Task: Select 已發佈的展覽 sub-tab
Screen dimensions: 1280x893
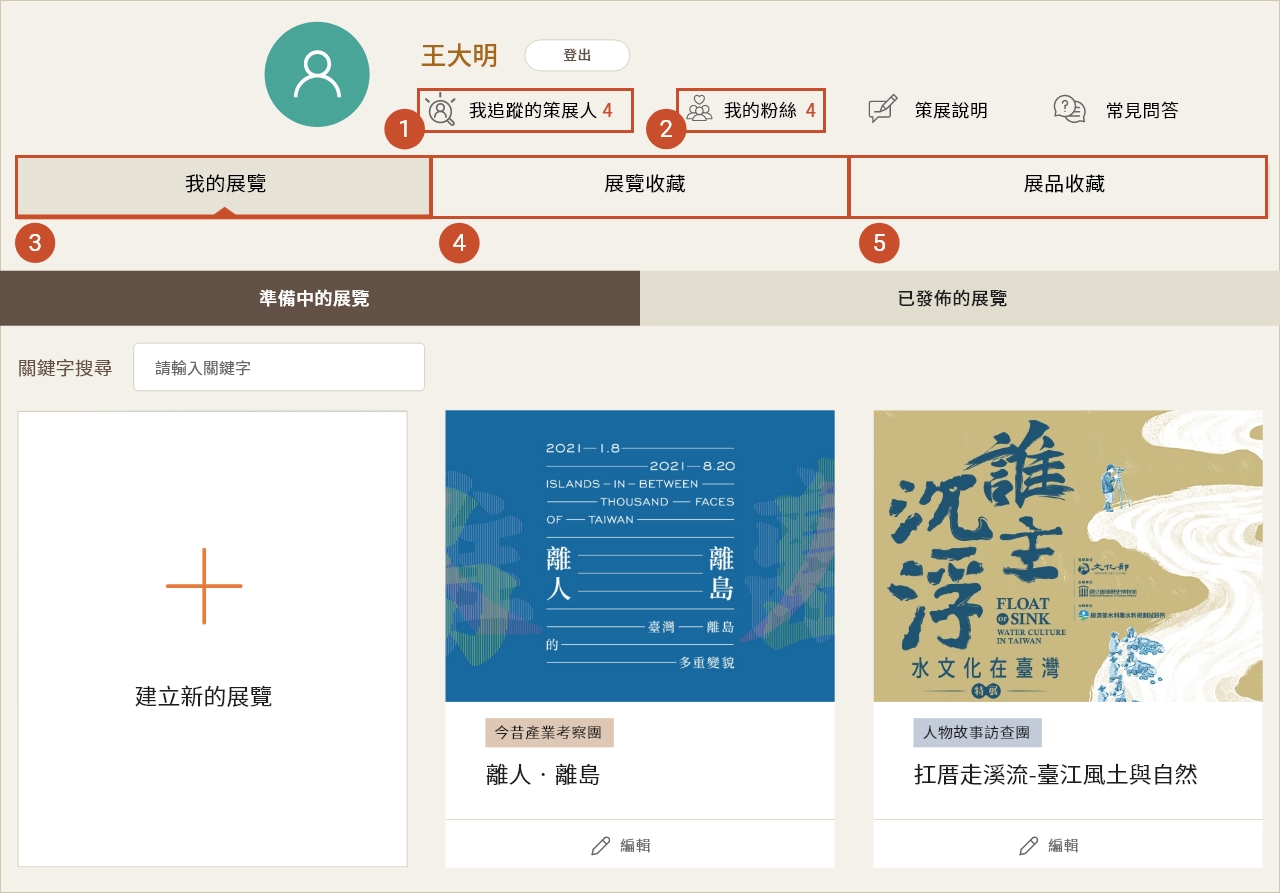Action: pyautogui.click(x=960, y=298)
